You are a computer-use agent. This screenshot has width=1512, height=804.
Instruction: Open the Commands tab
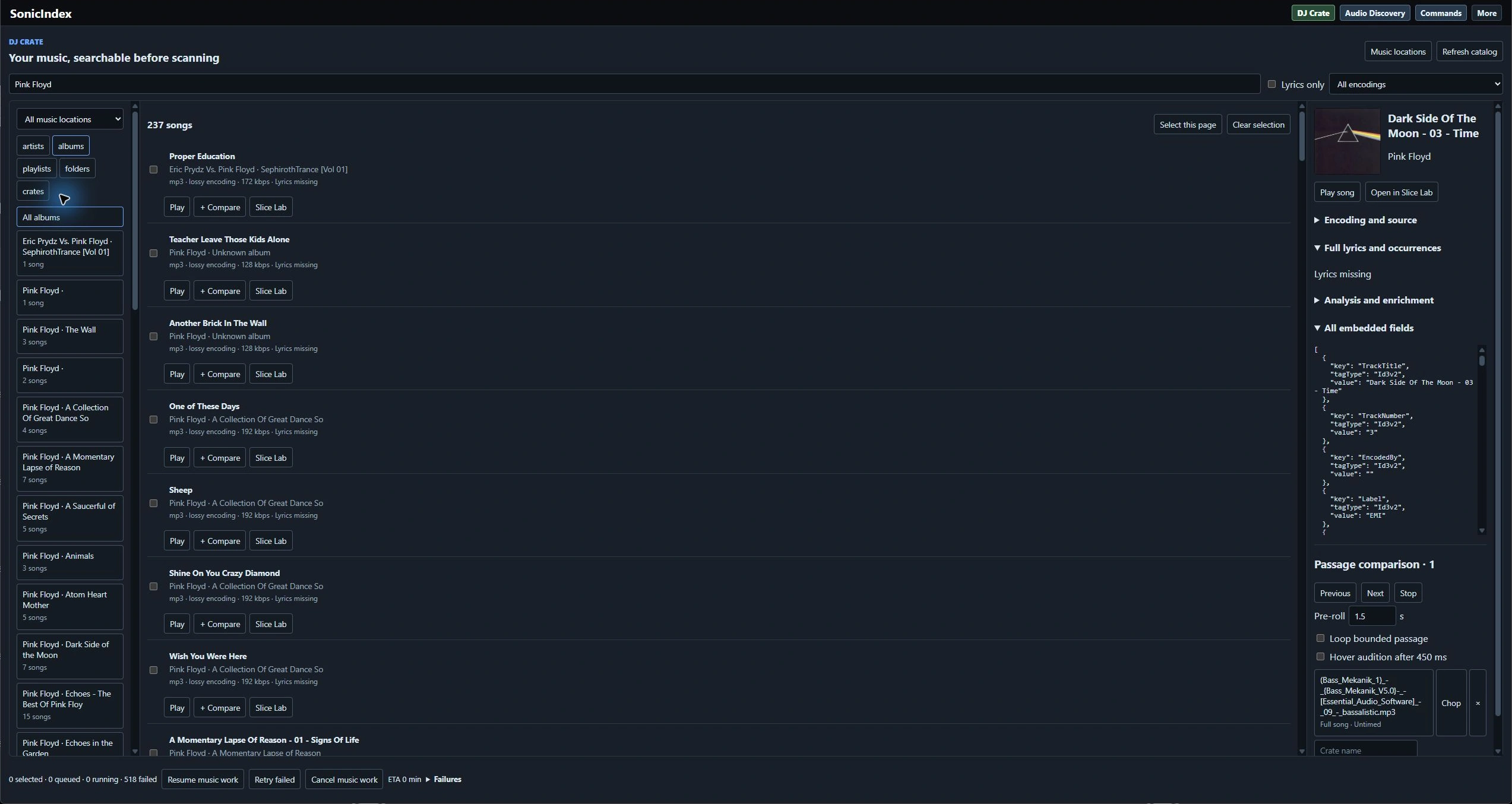1441,13
